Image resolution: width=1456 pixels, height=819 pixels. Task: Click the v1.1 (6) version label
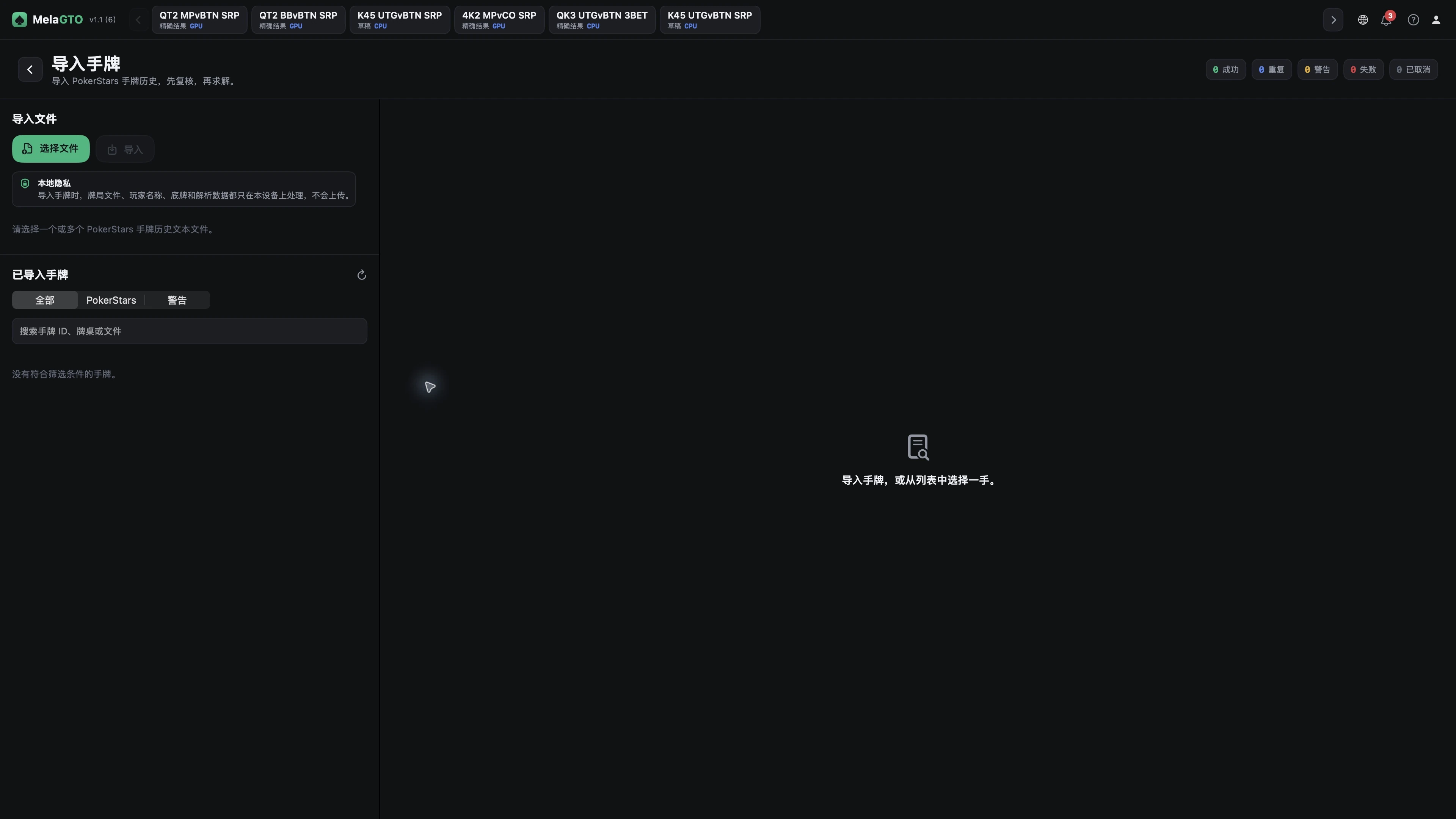coord(102,20)
